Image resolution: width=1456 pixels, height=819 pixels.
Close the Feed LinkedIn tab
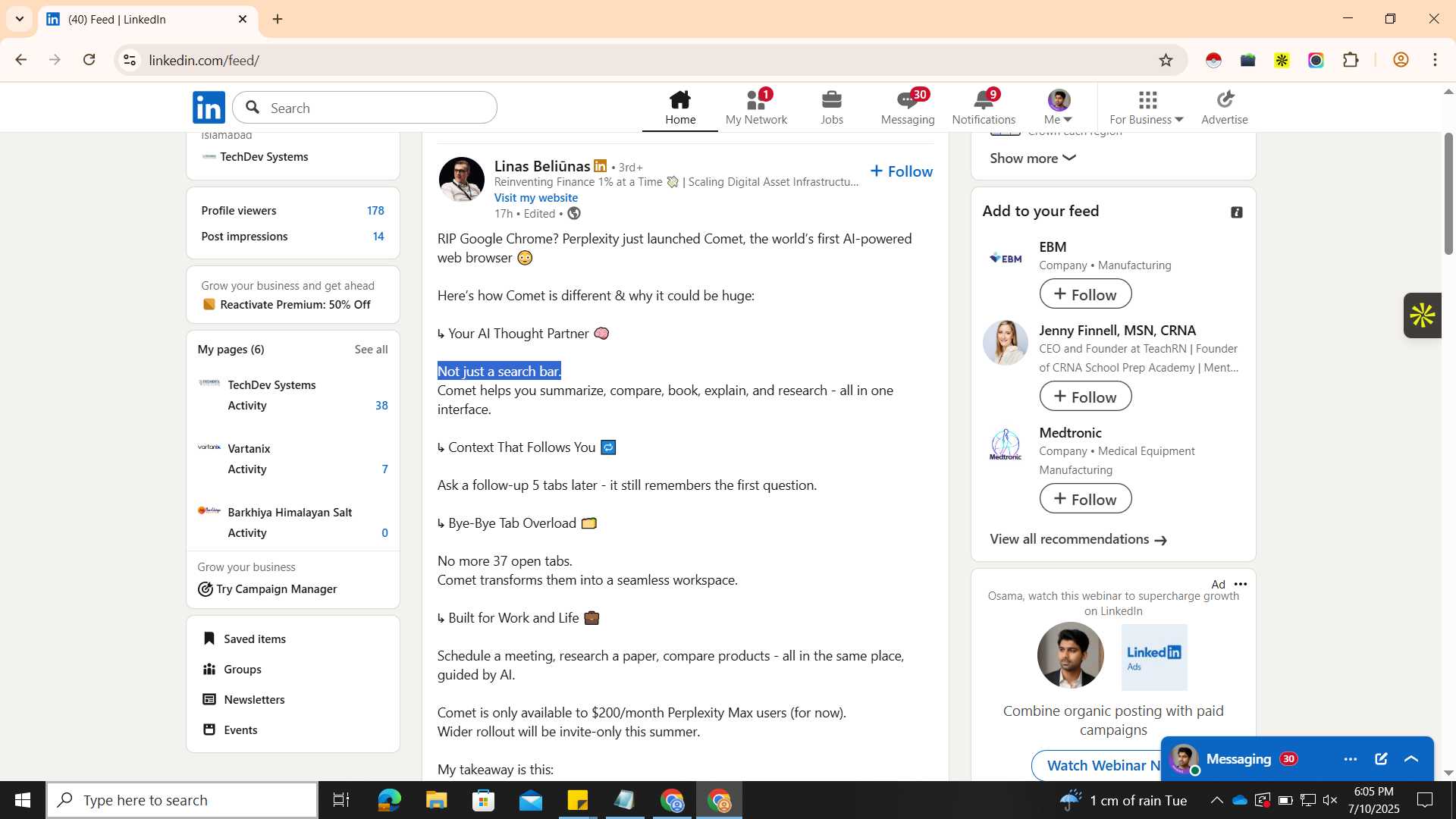click(x=243, y=19)
